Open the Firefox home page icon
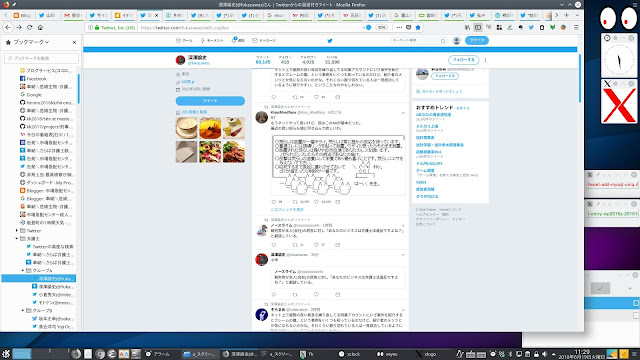 click(40, 27)
